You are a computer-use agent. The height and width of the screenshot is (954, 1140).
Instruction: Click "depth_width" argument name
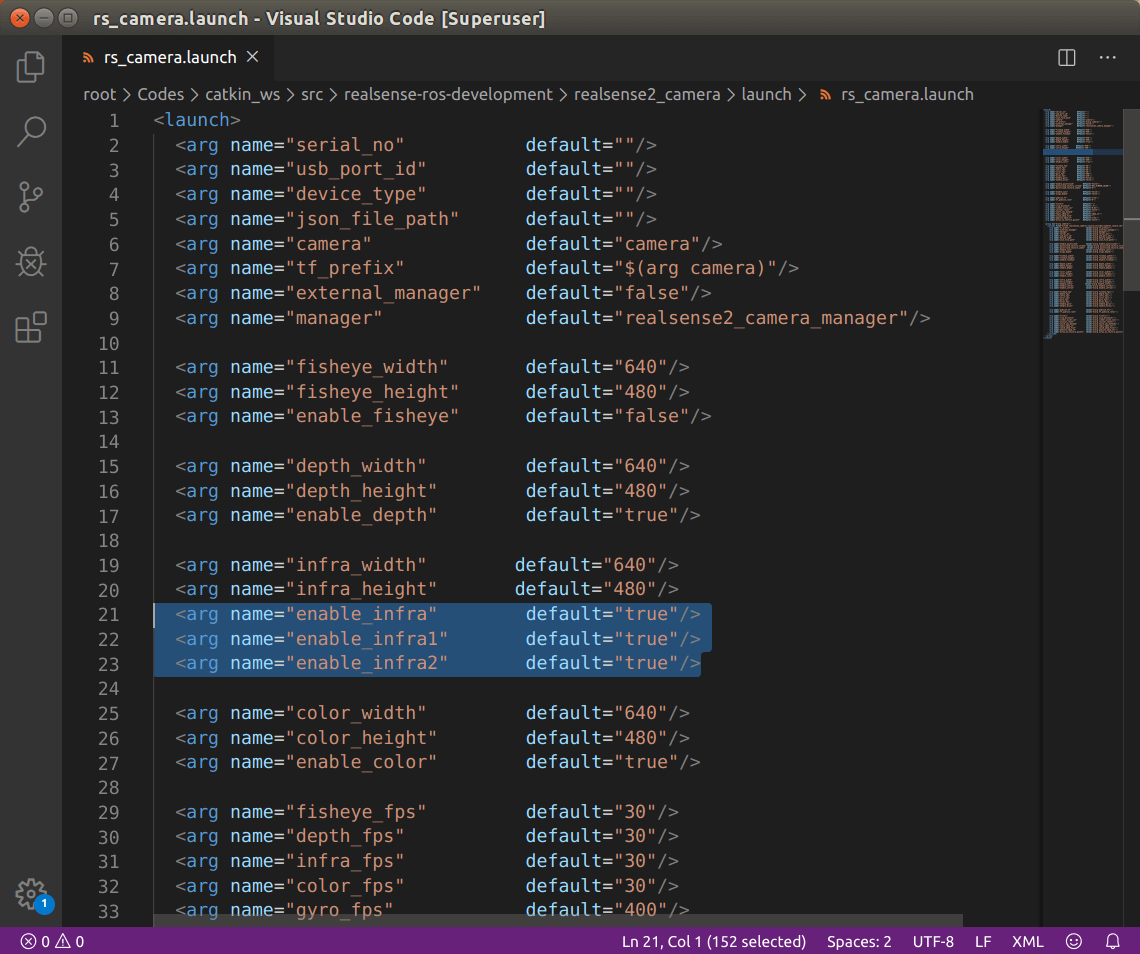(356, 466)
